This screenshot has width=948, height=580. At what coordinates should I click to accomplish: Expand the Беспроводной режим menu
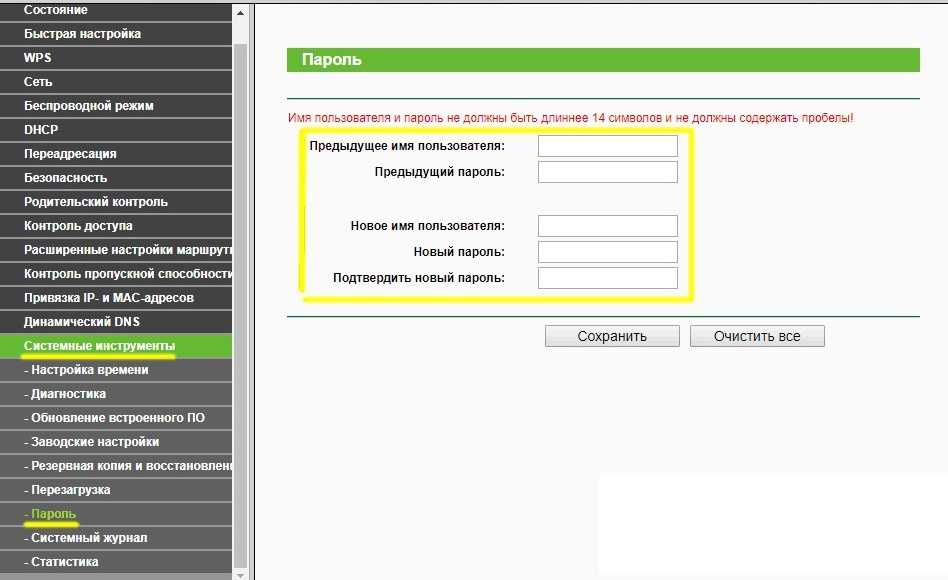[88, 106]
